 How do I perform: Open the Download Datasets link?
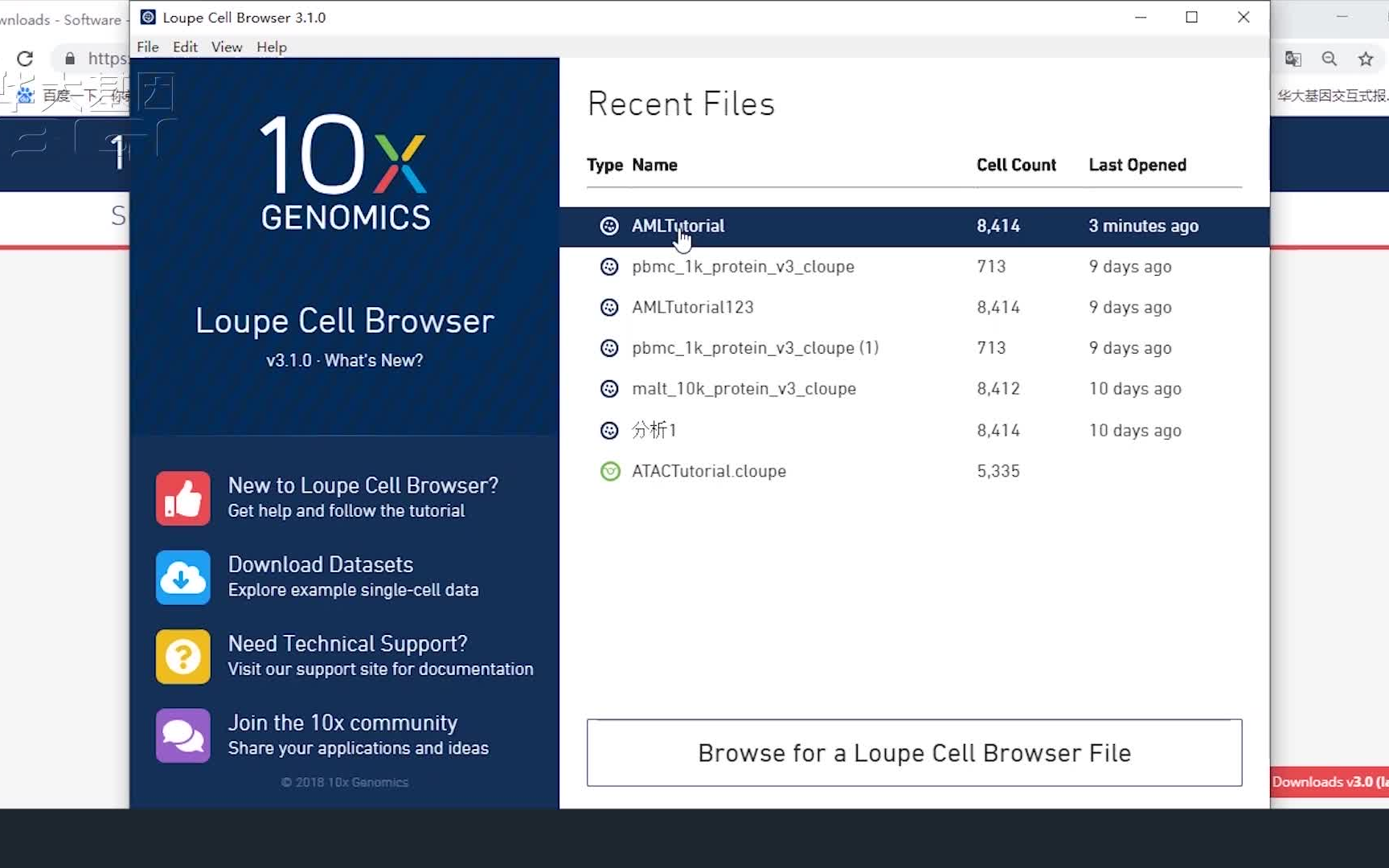(x=321, y=564)
